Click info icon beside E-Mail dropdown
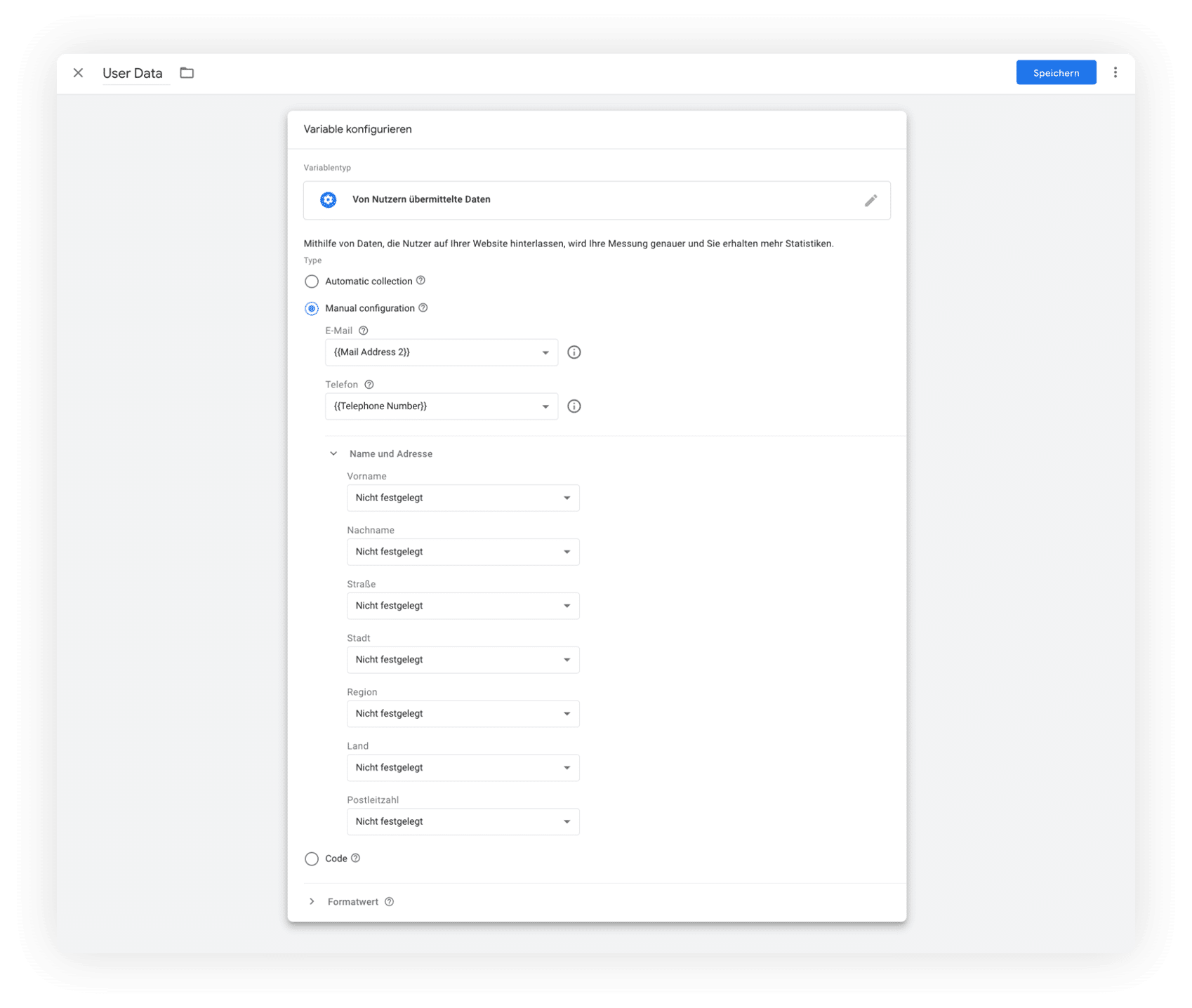 click(574, 352)
